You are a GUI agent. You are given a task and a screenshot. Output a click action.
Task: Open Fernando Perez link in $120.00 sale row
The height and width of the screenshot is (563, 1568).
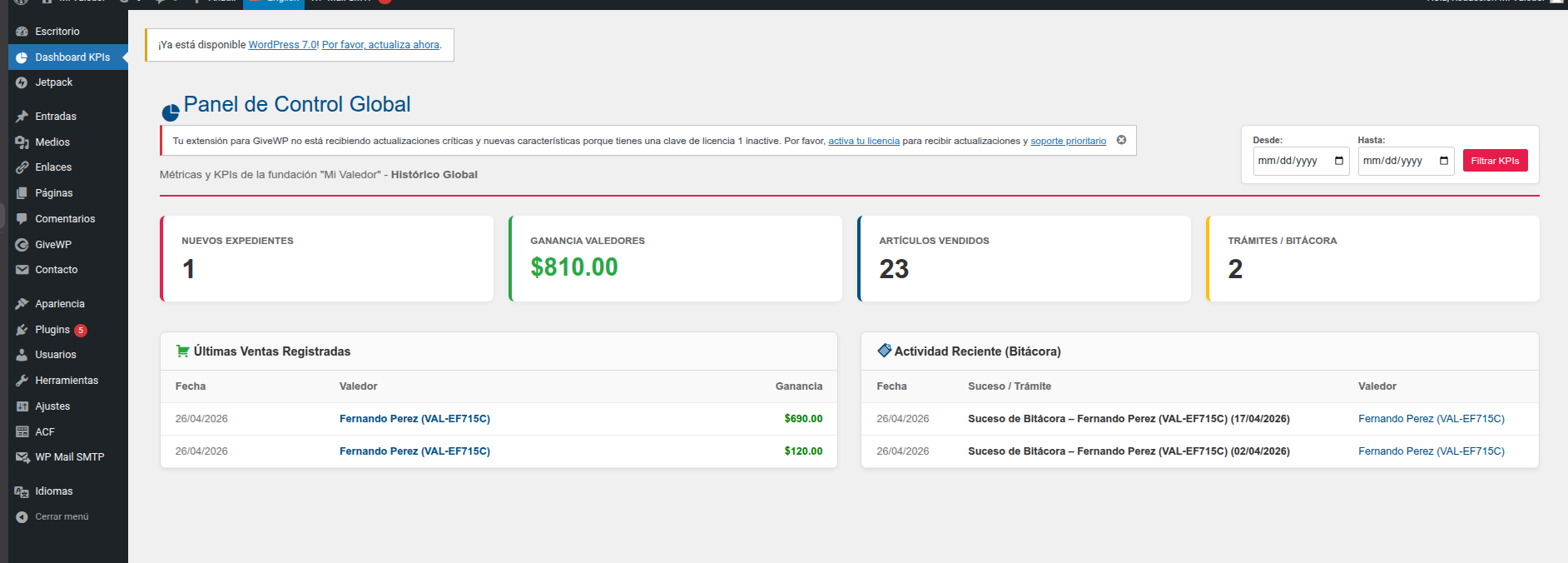pos(414,451)
